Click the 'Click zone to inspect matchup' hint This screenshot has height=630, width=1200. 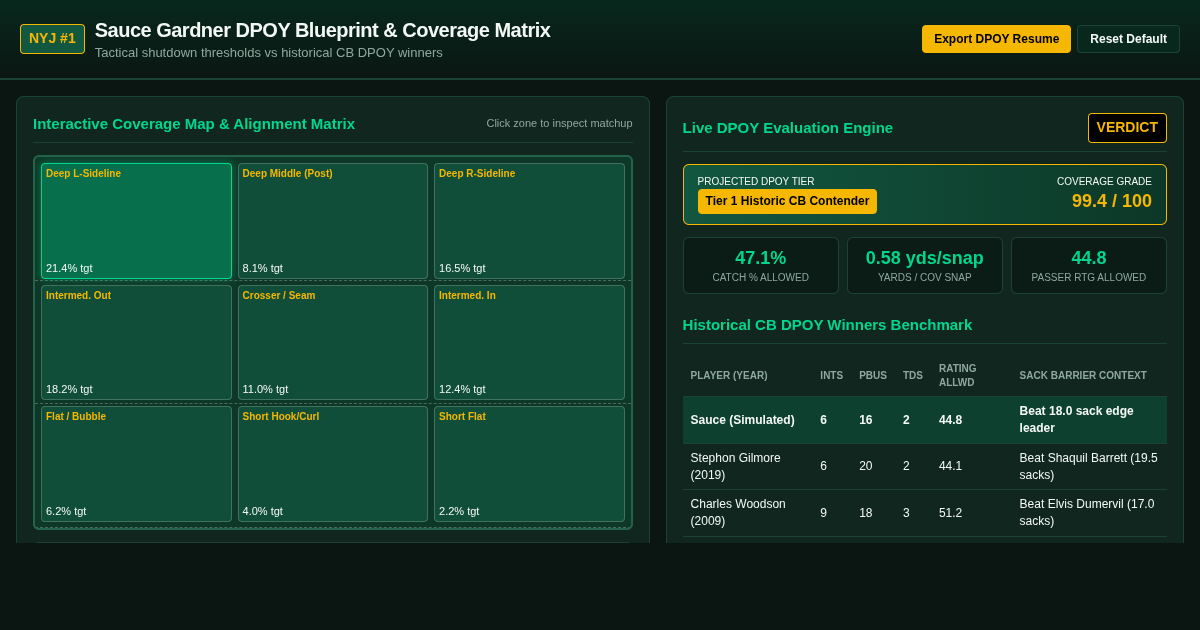(559, 123)
